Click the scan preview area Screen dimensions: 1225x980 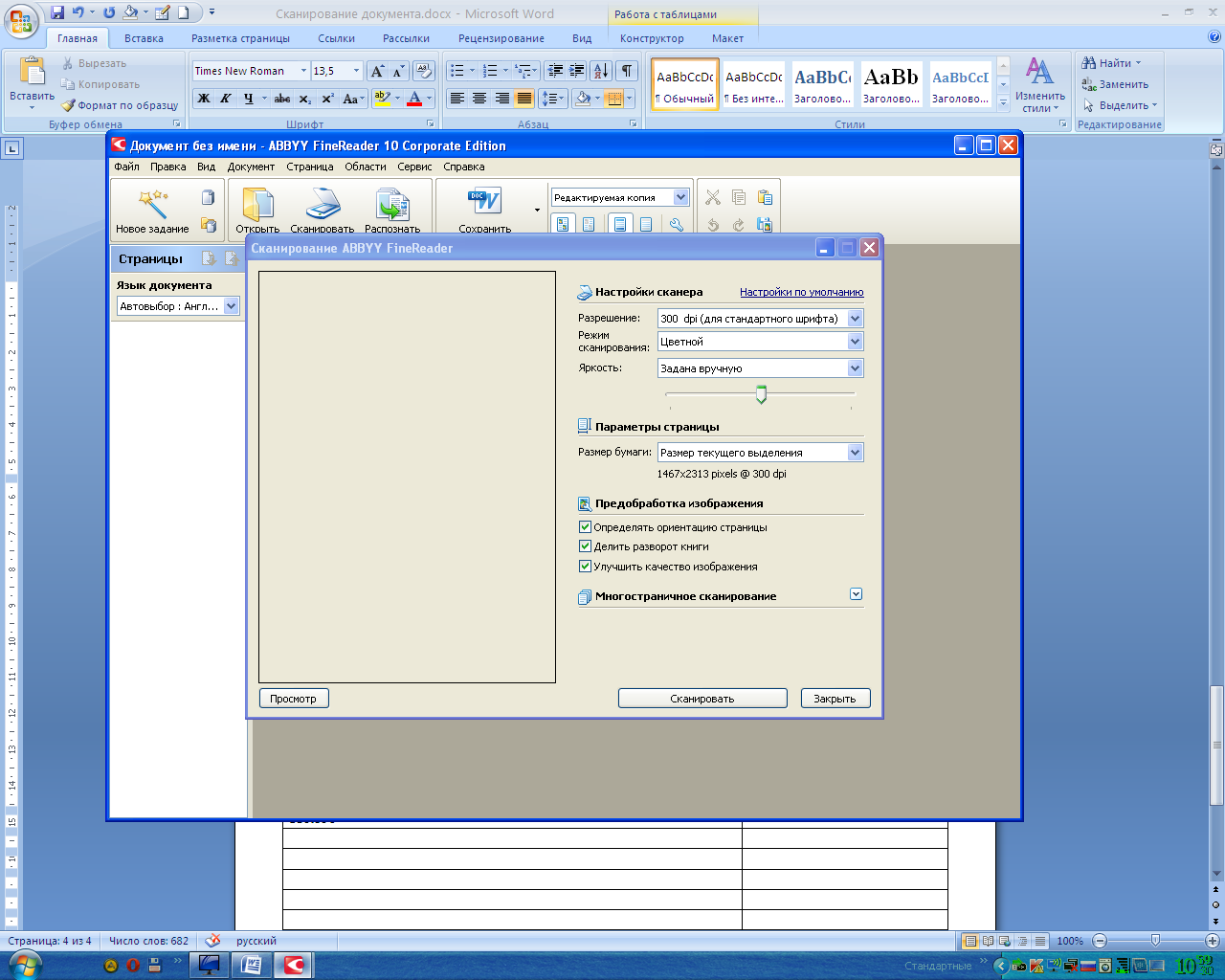pos(408,477)
